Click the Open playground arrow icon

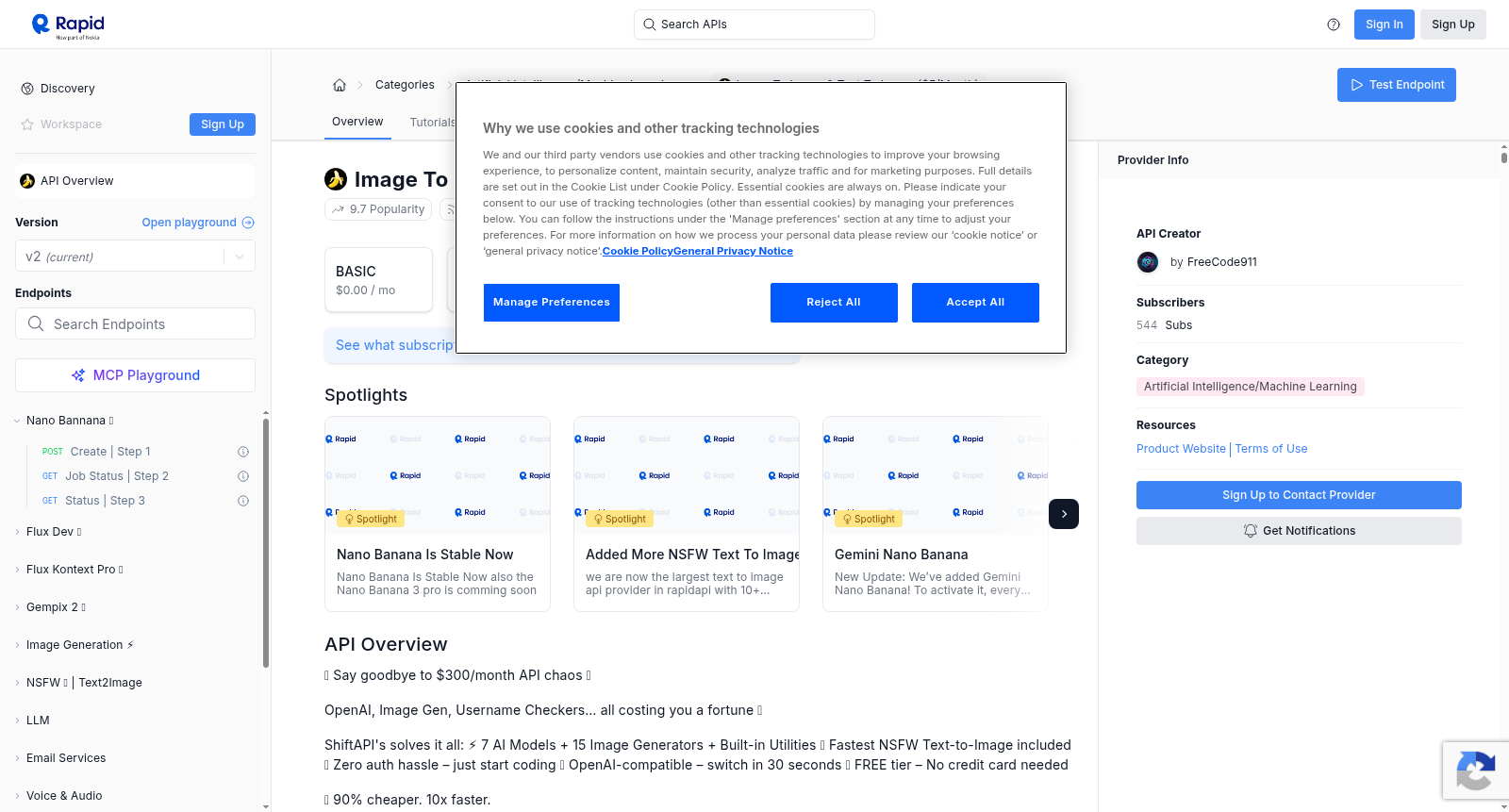point(248,223)
